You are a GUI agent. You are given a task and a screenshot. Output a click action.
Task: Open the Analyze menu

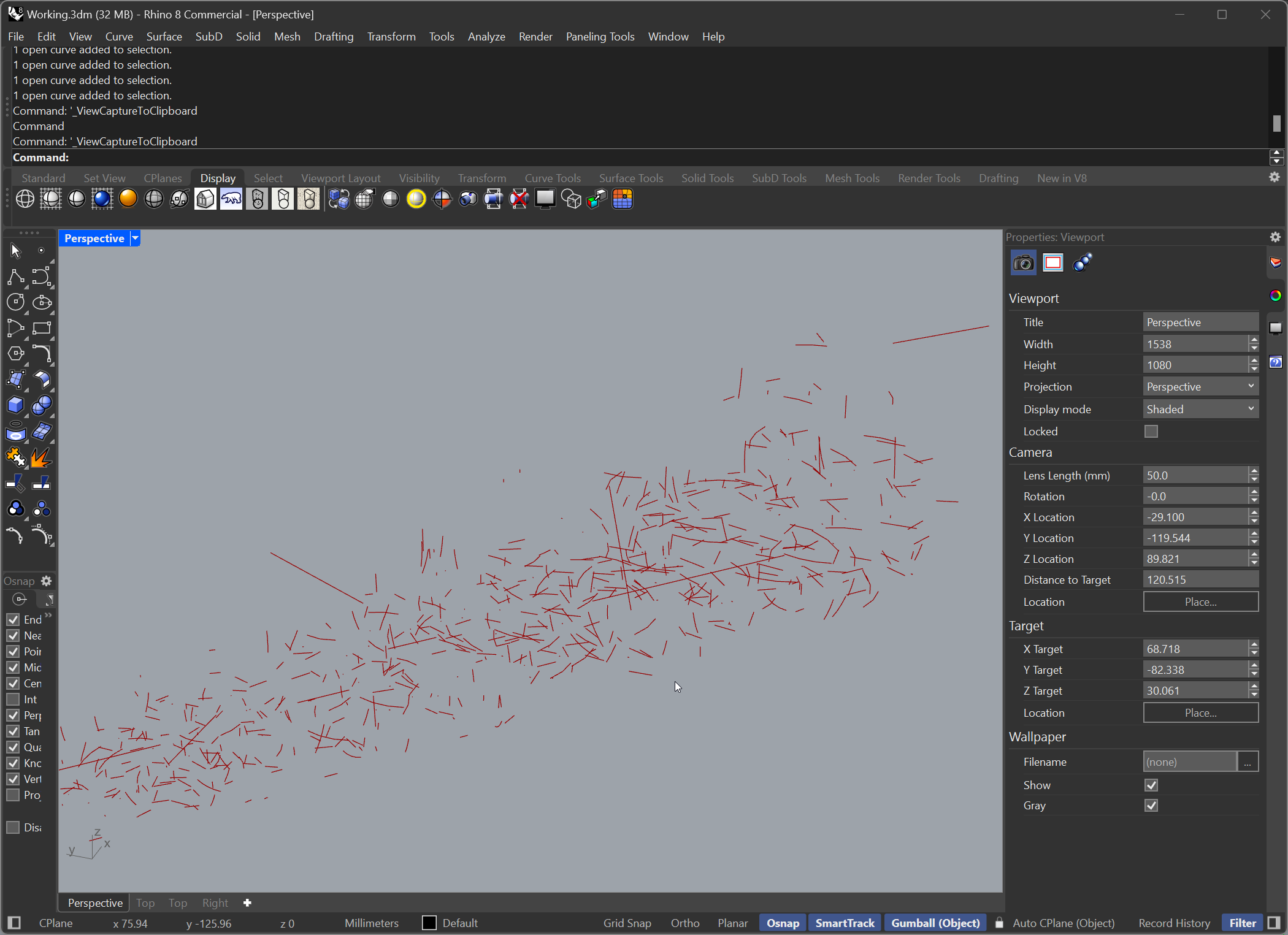click(x=486, y=37)
